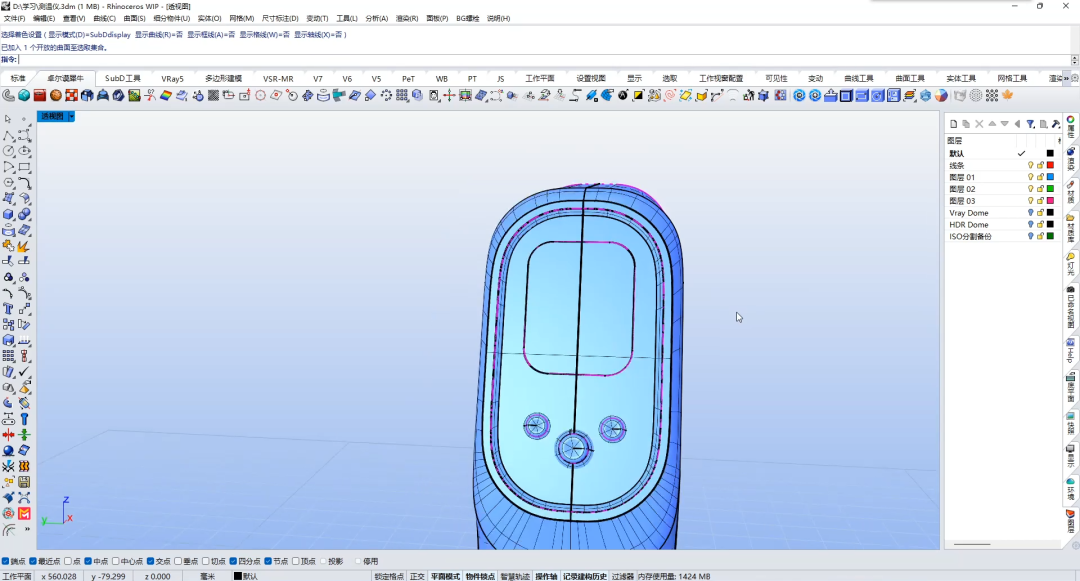The image size is (1080, 581).
Task: Enable the 垂点 perpendicular osnap checkbox
Action: click(178, 562)
